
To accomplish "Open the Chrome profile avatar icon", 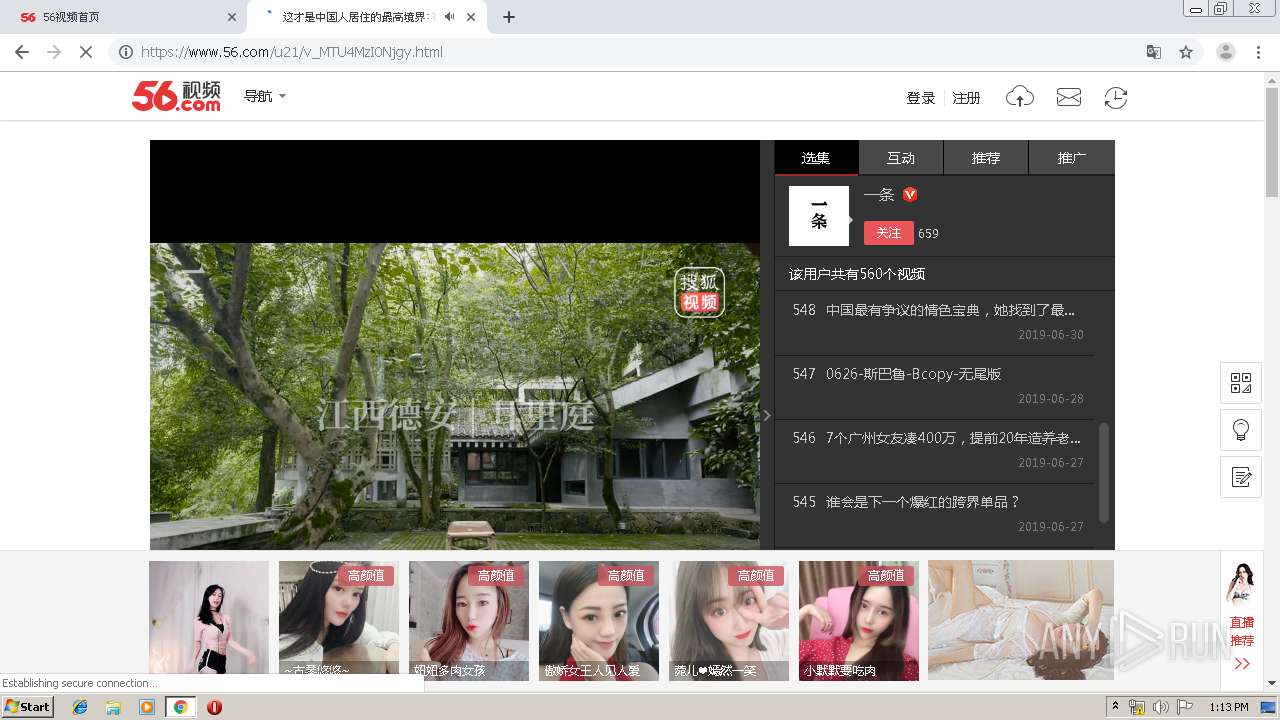I will (1225, 52).
